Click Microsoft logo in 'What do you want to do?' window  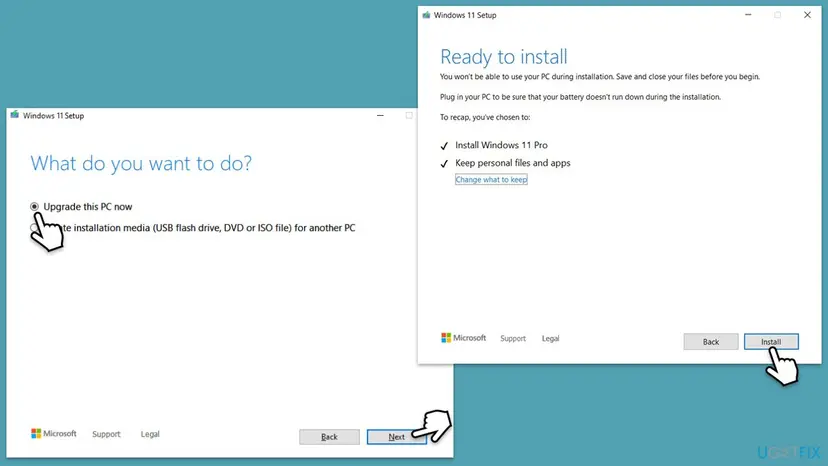click(x=54, y=434)
